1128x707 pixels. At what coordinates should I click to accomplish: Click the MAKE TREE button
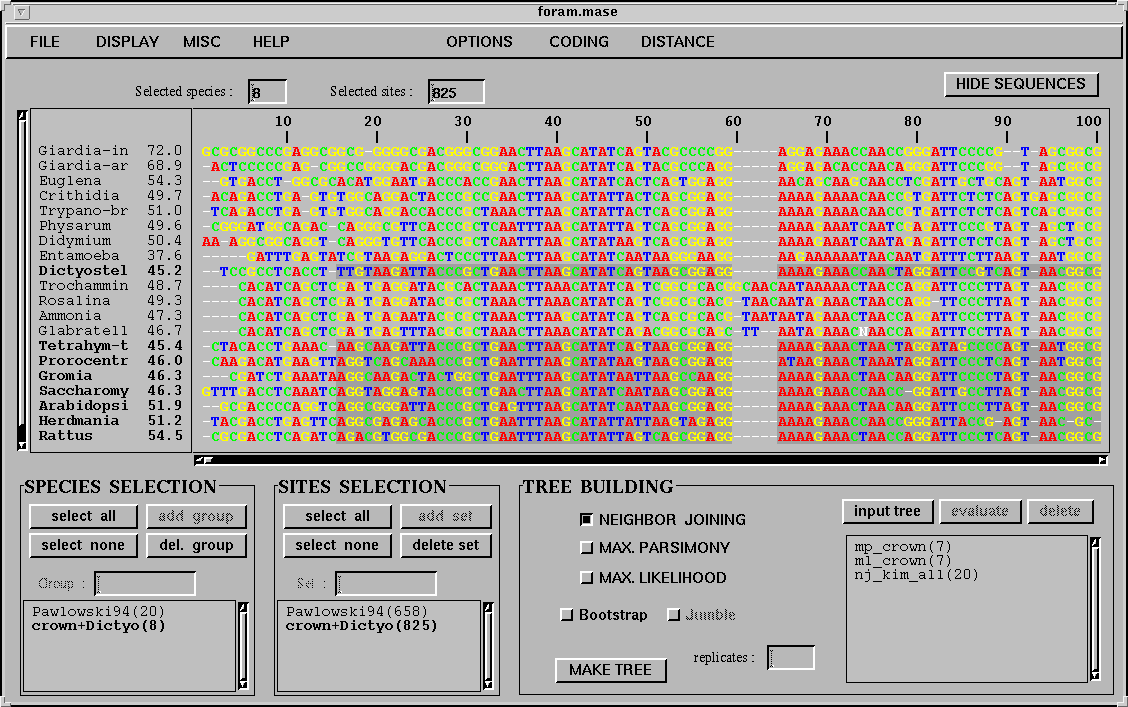click(x=610, y=670)
